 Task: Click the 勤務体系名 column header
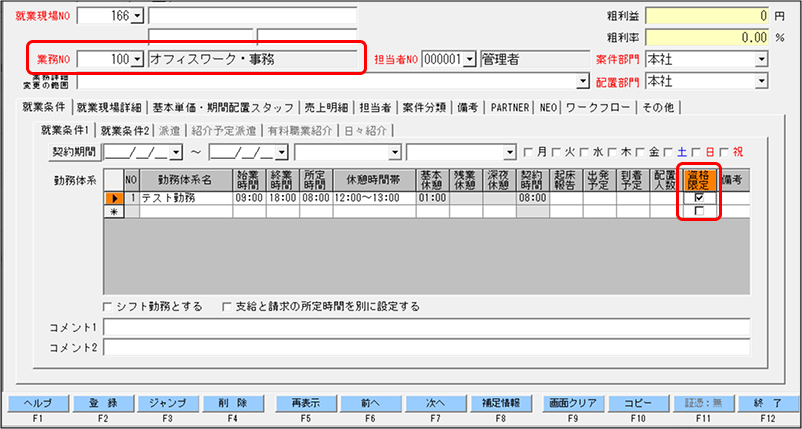click(186, 180)
